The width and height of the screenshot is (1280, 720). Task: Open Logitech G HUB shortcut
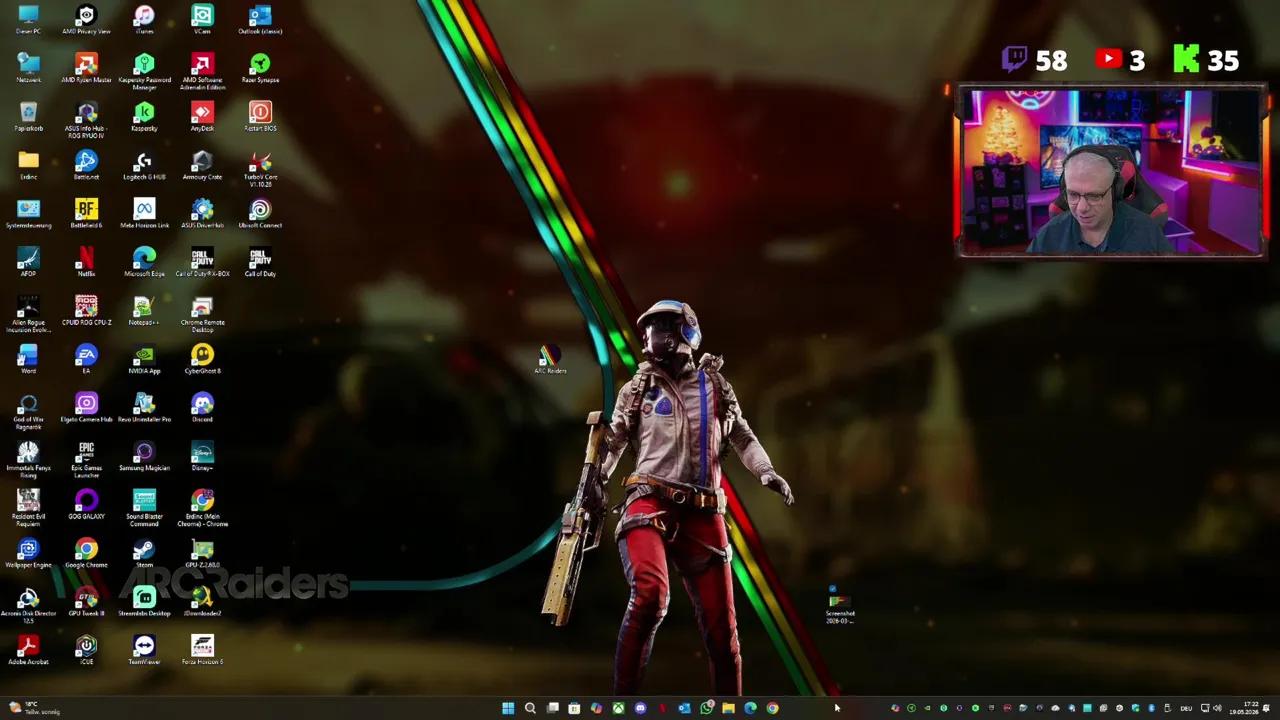point(144,165)
